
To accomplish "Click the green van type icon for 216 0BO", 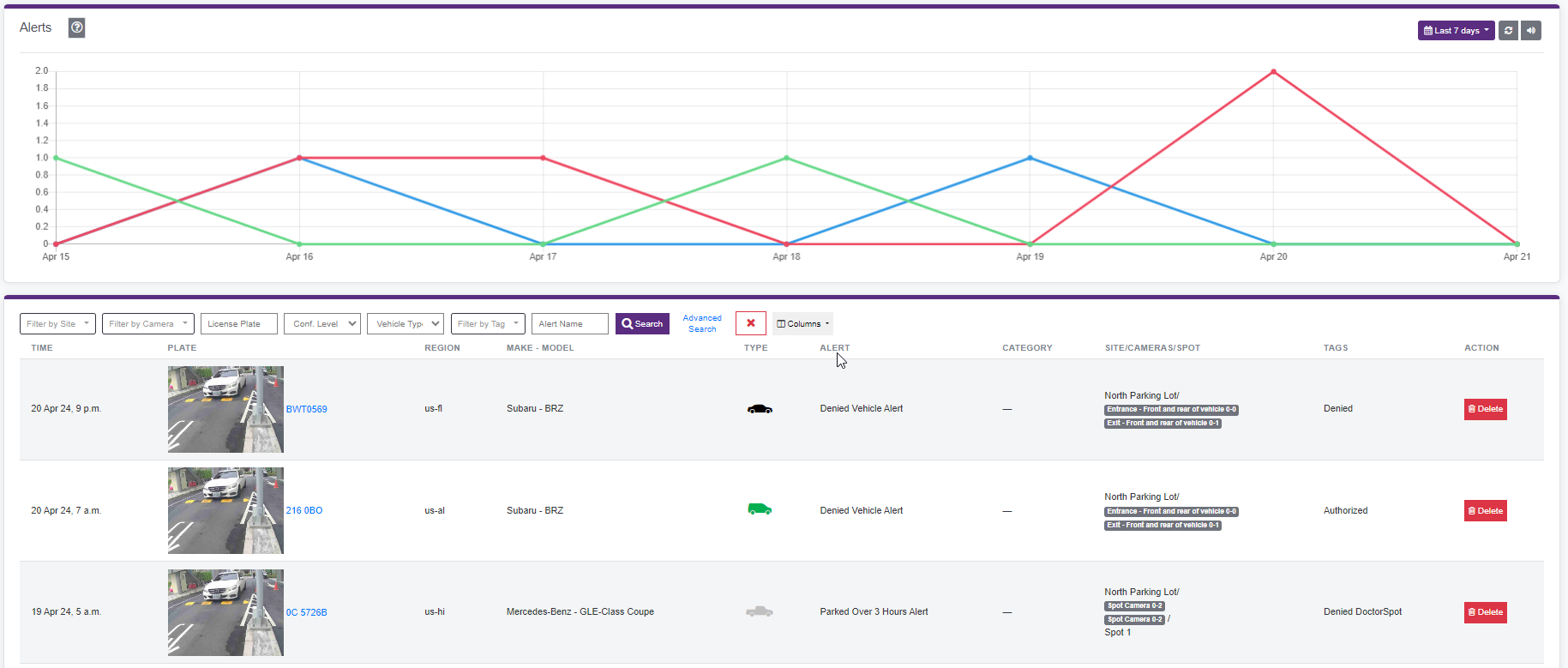I will (760, 509).
